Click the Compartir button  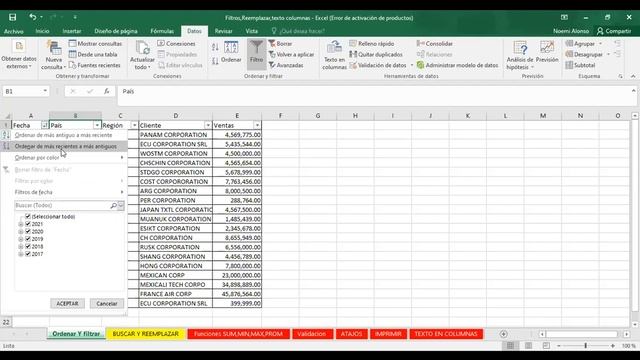(614, 31)
